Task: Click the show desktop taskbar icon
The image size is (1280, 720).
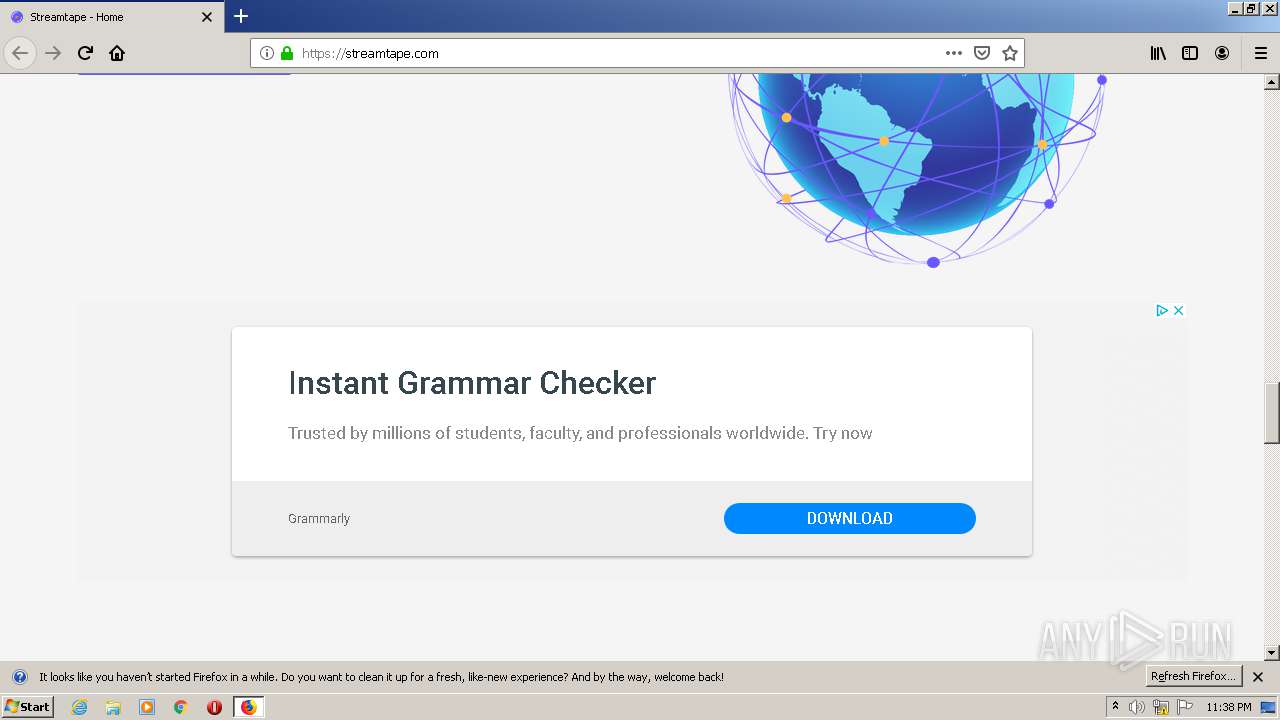Action: point(1268,707)
